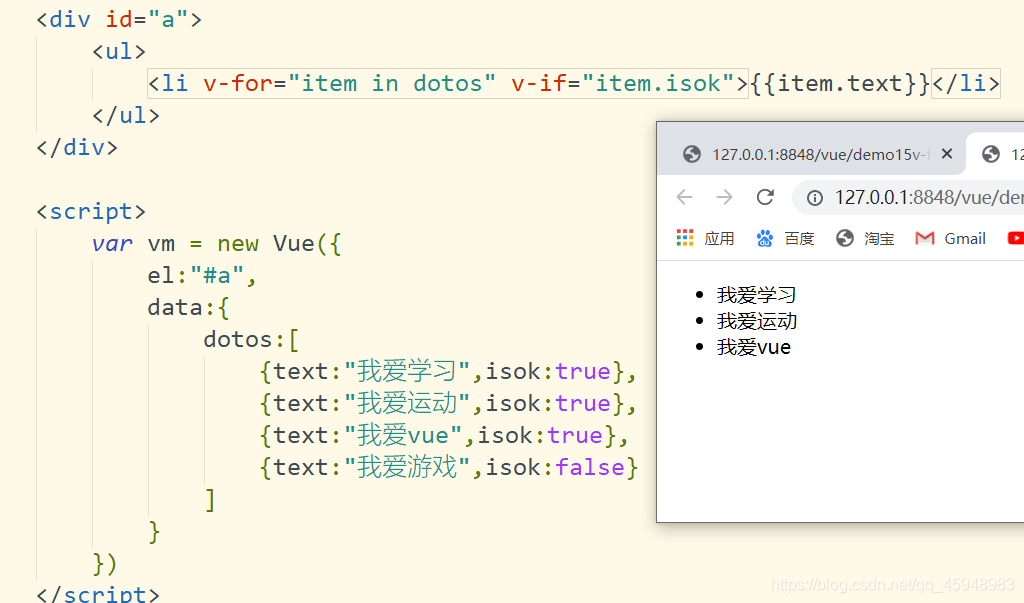Click the list item 我爱vue

[754, 347]
